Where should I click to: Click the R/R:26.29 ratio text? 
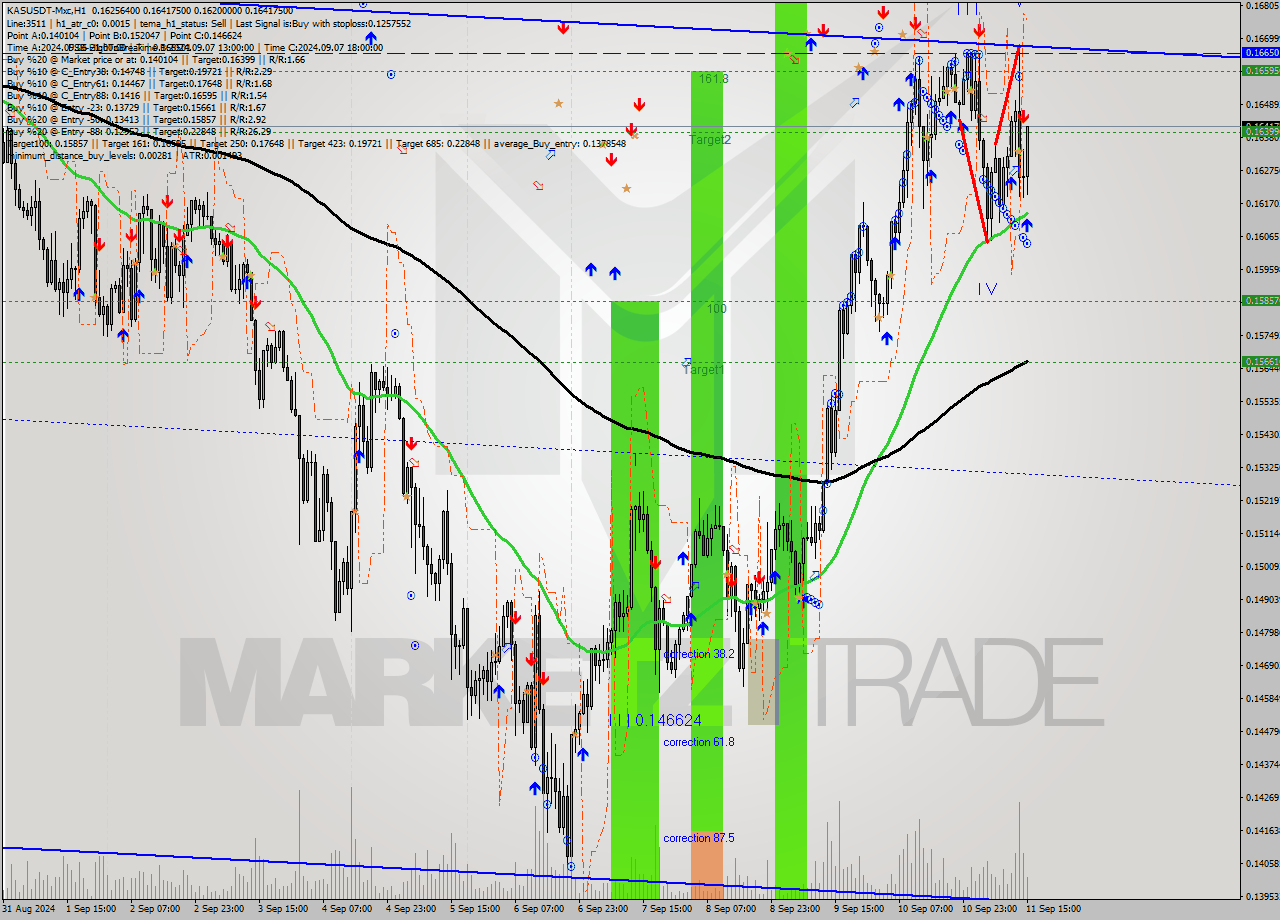pyautogui.click(x=250, y=131)
